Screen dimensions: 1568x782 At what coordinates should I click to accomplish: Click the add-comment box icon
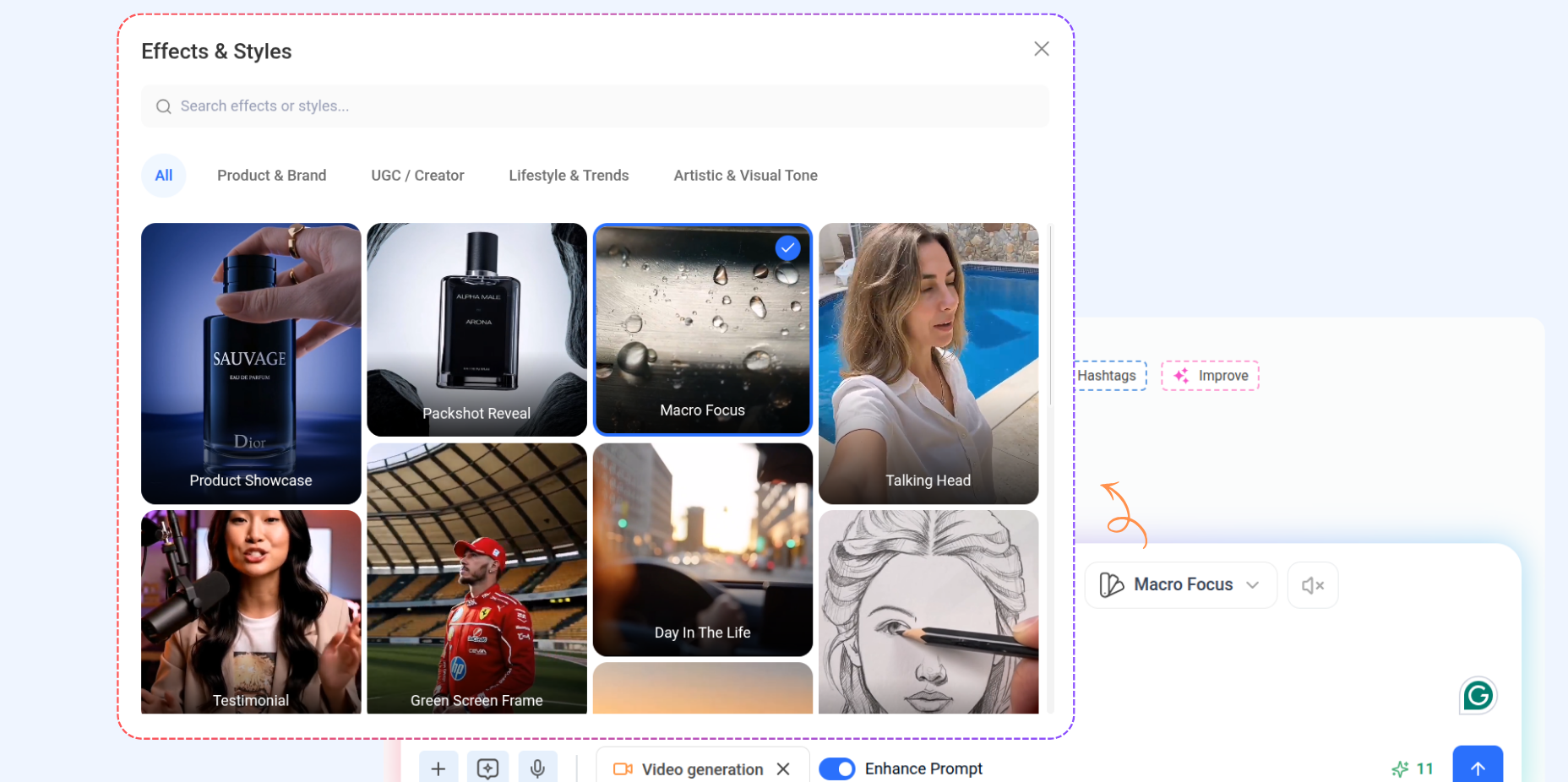click(x=487, y=768)
